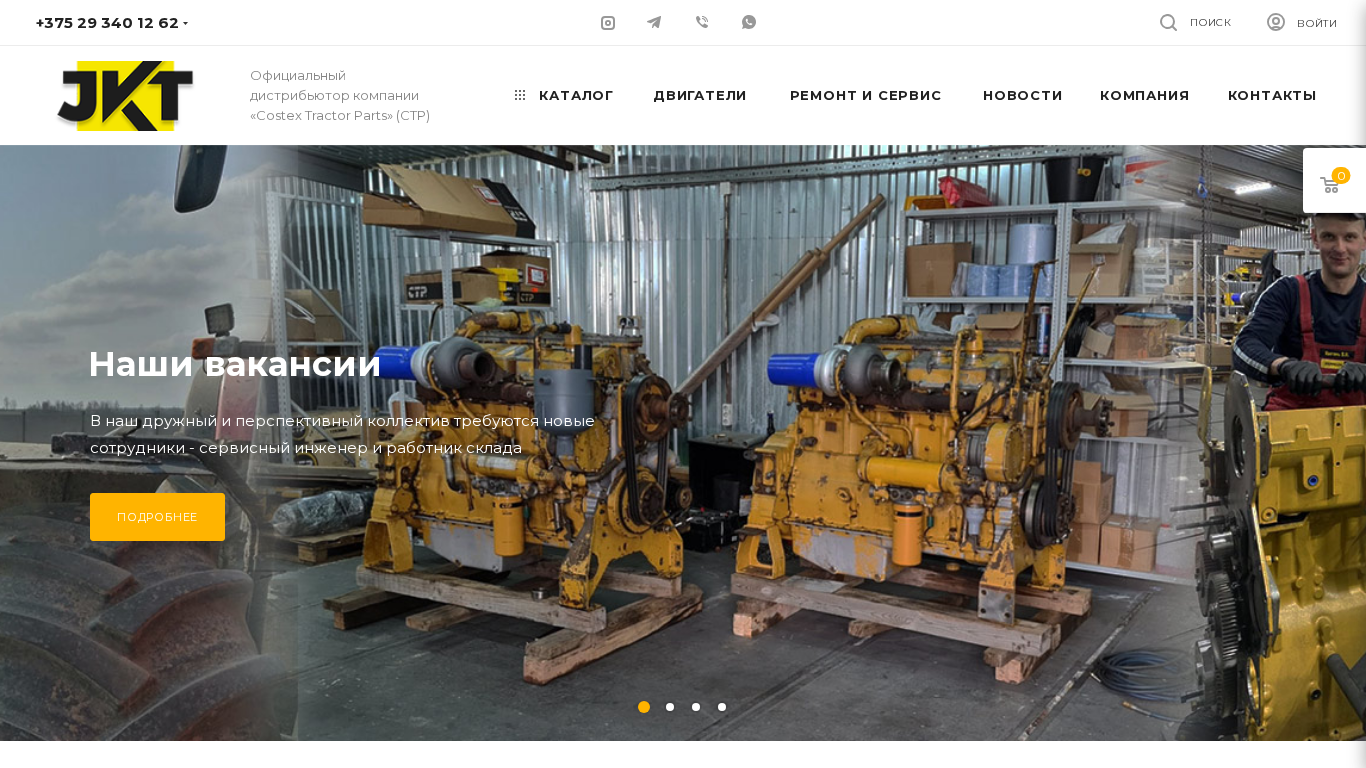The width and height of the screenshot is (1366, 768).
Task: Open the WhatsApp social link
Action: [x=749, y=22]
